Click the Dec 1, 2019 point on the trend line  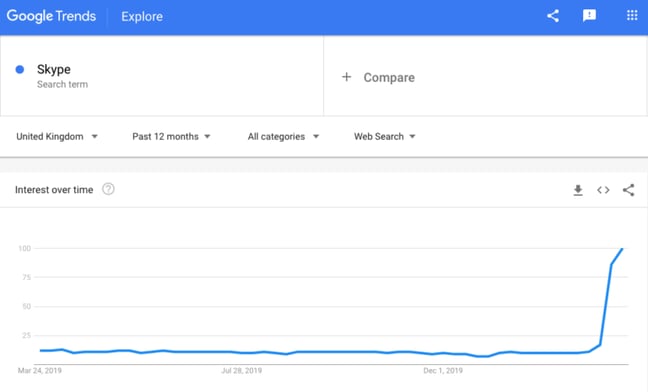click(x=443, y=354)
